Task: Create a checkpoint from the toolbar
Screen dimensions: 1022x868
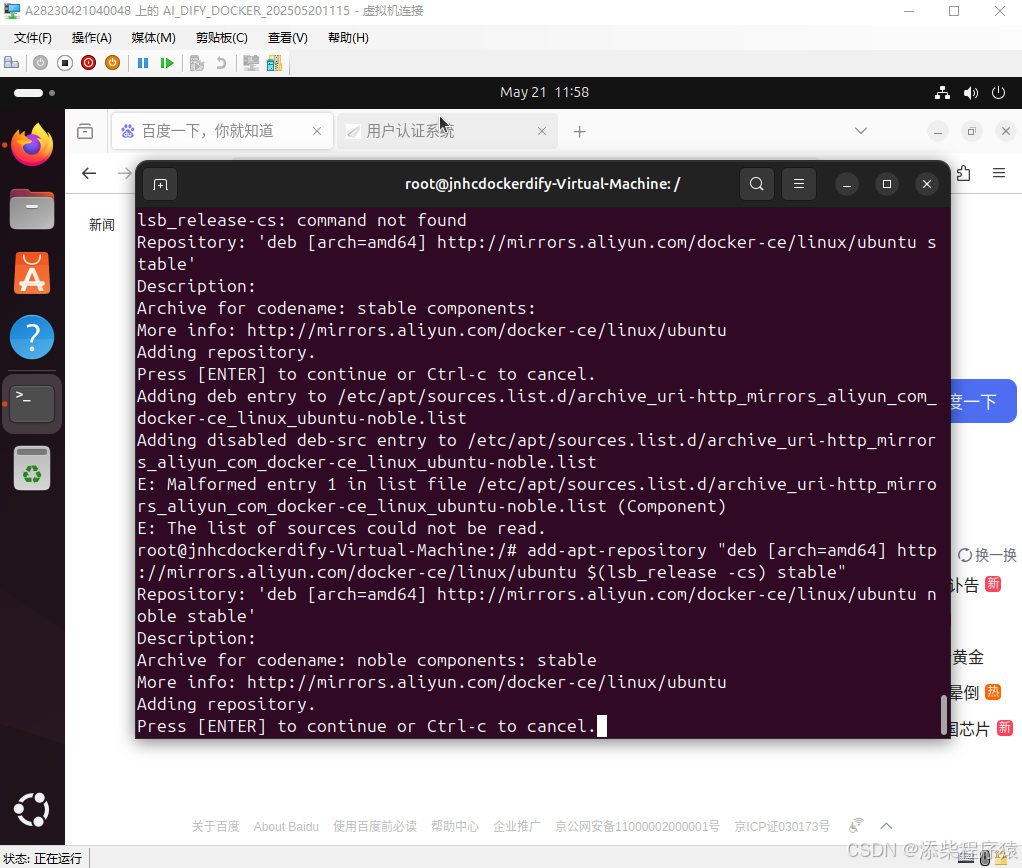Action: click(197, 63)
